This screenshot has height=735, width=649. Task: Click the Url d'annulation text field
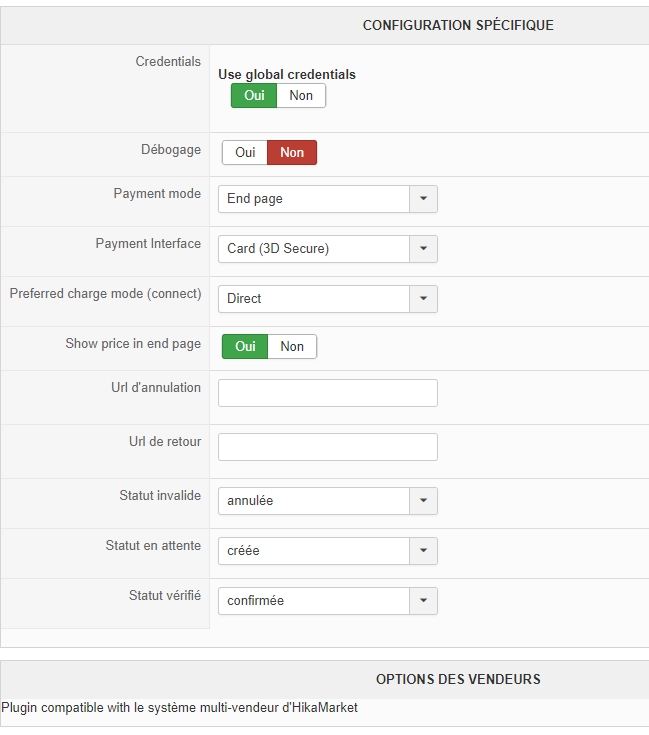point(327,393)
